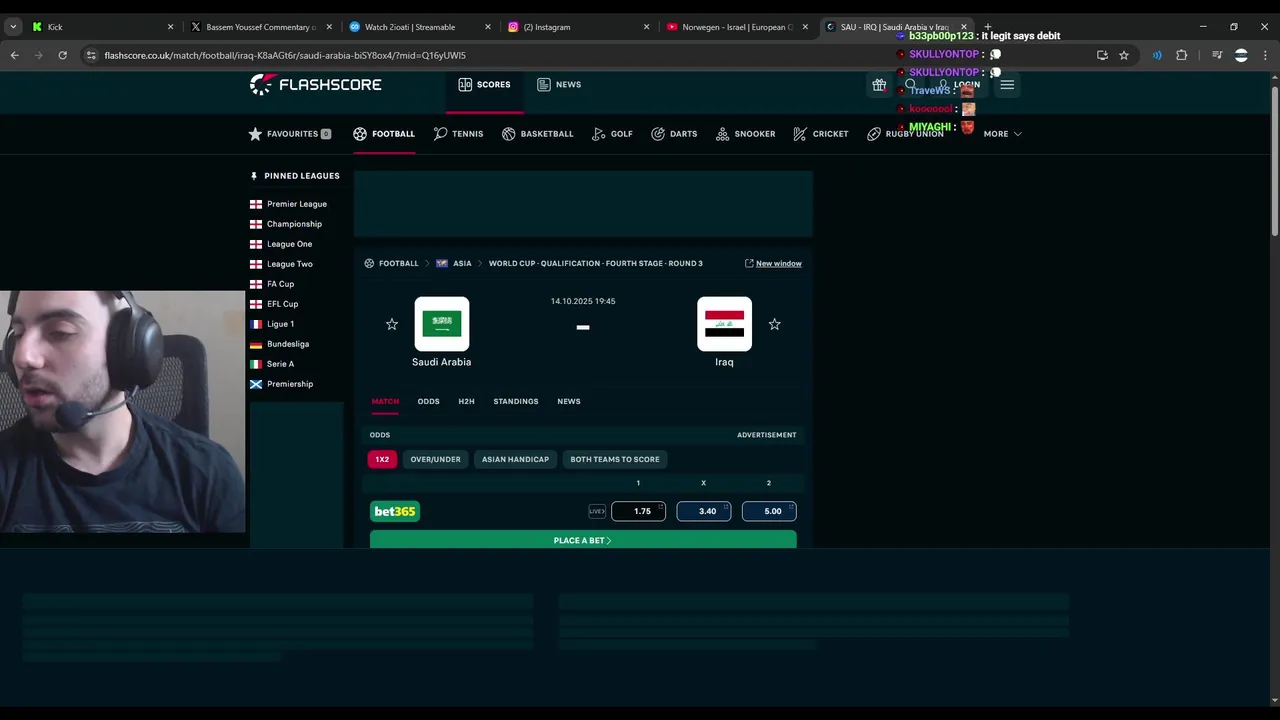Switch to the top News section
This screenshot has width=1280, height=720.
pyautogui.click(x=559, y=85)
